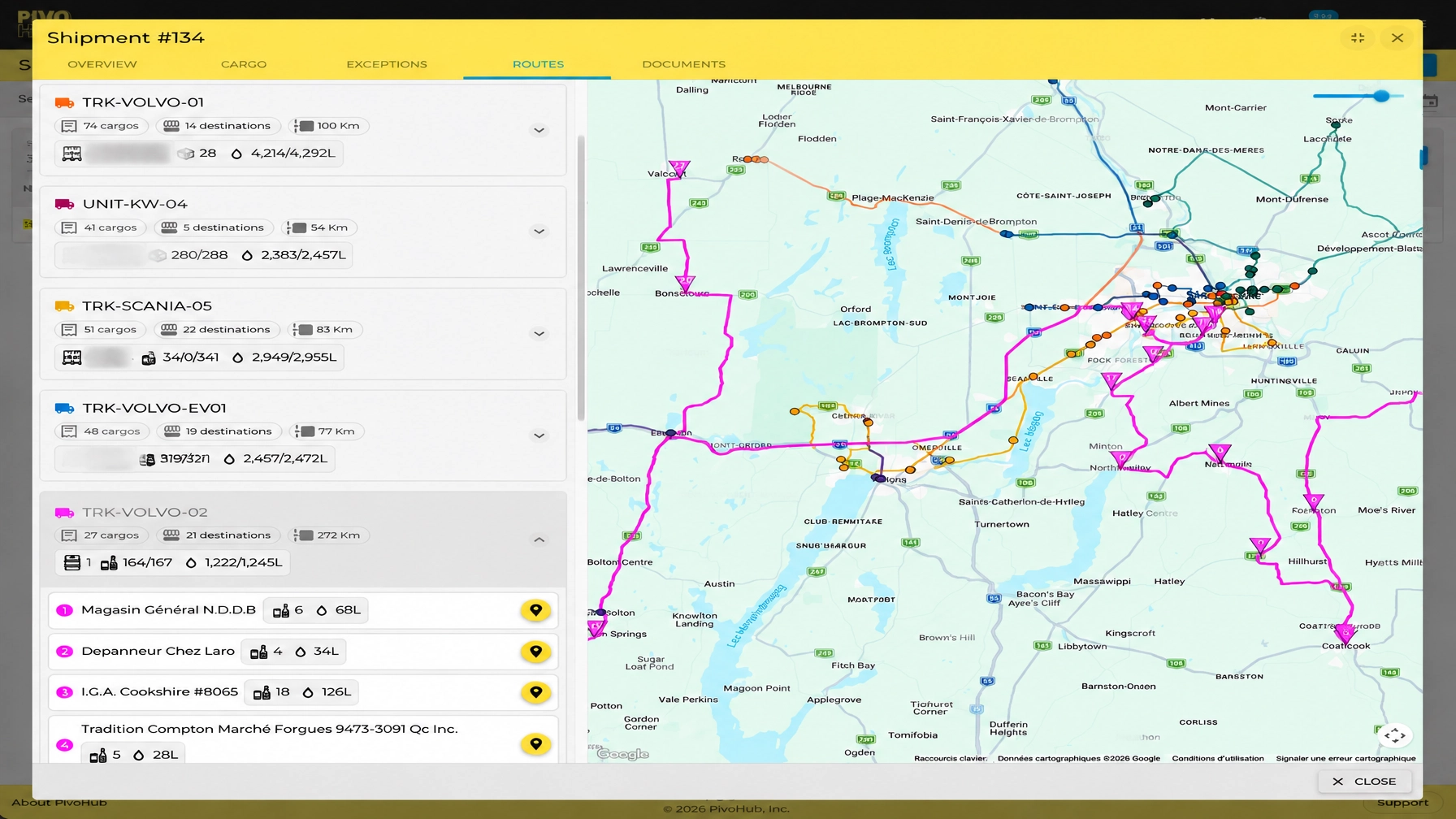
Task: Click the 14 destinations chip
Action: point(217,126)
